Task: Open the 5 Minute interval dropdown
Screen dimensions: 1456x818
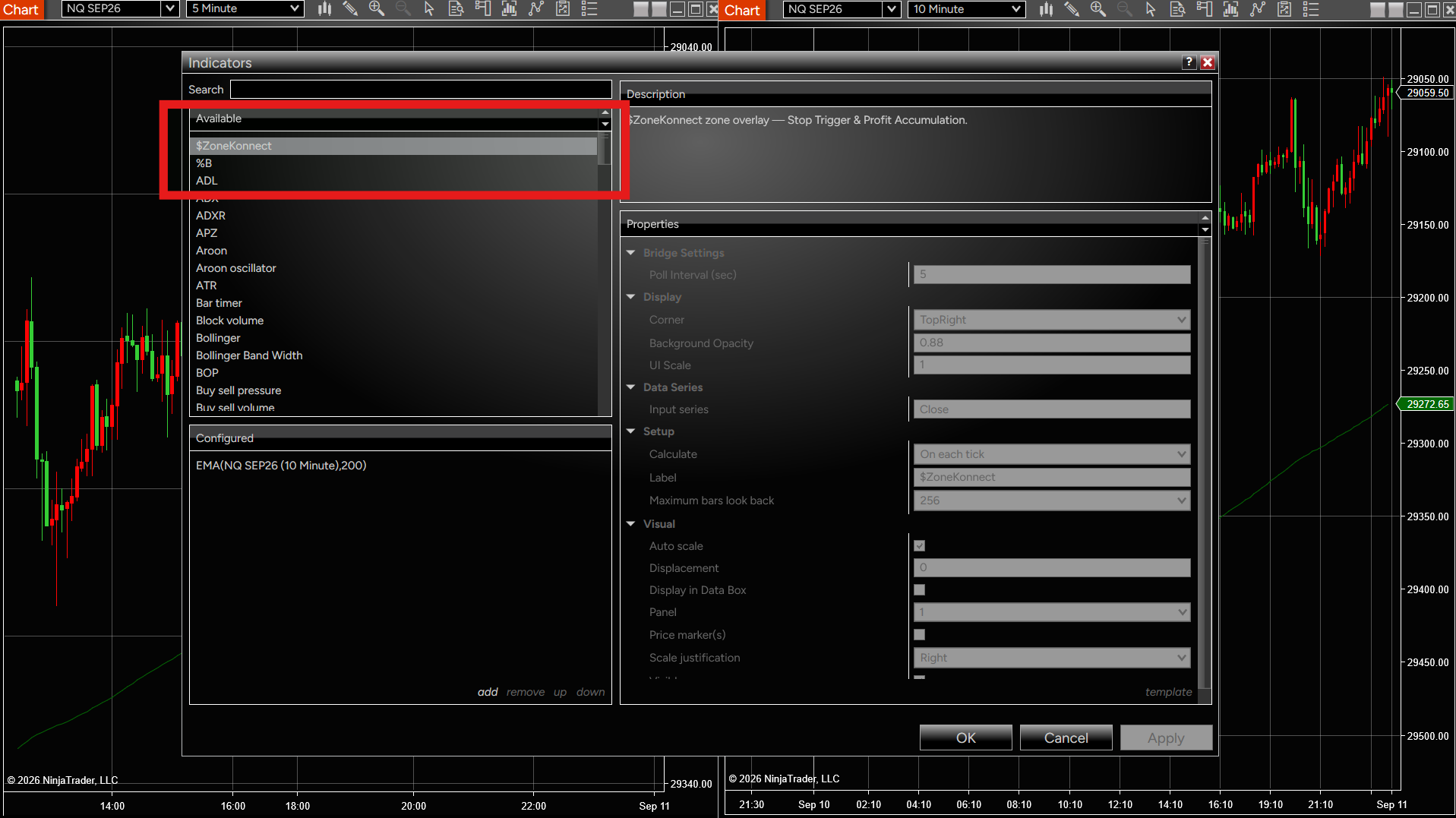Action: (245, 9)
